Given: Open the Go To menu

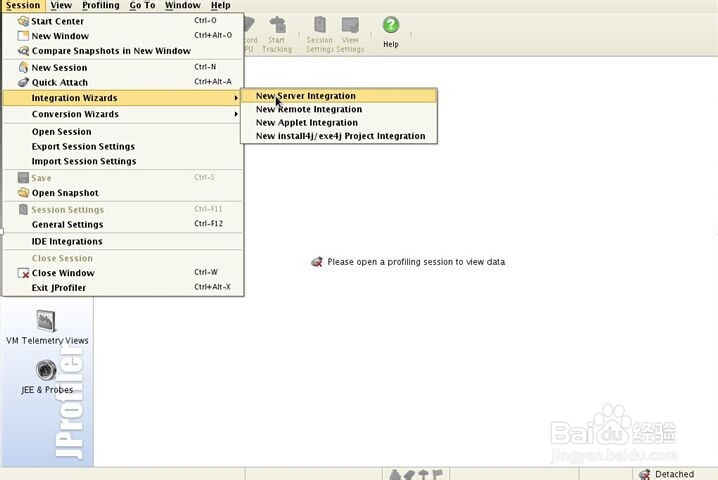Looking at the screenshot, I should click(x=142, y=5).
